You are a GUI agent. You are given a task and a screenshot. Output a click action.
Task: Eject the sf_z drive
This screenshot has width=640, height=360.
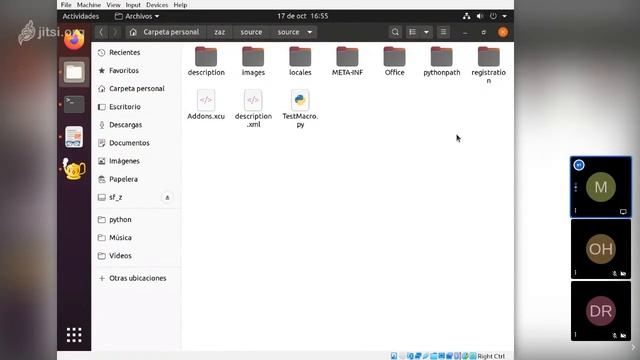pyautogui.click(x=167, y=198)
